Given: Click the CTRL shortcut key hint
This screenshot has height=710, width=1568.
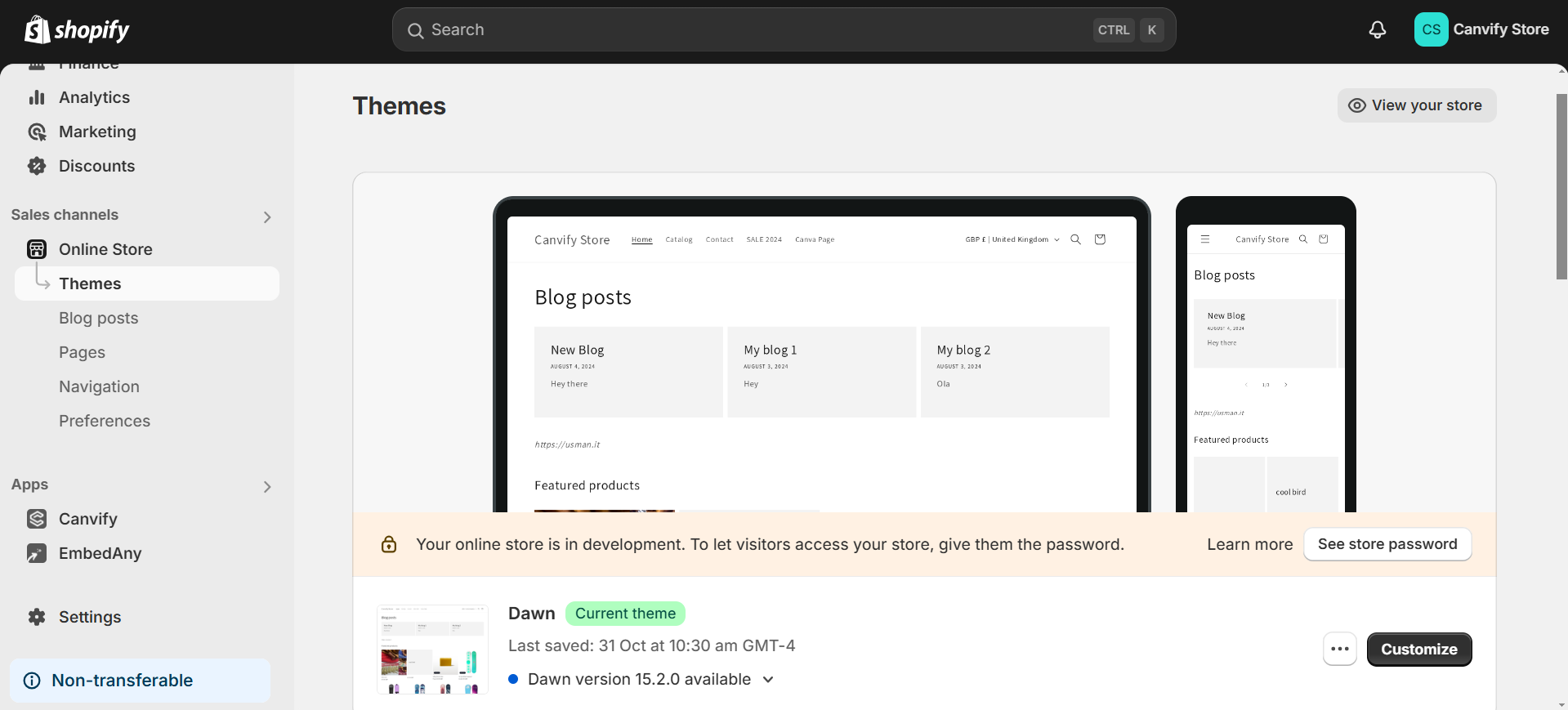Looking at the screenshot, I should point(1114,30).
